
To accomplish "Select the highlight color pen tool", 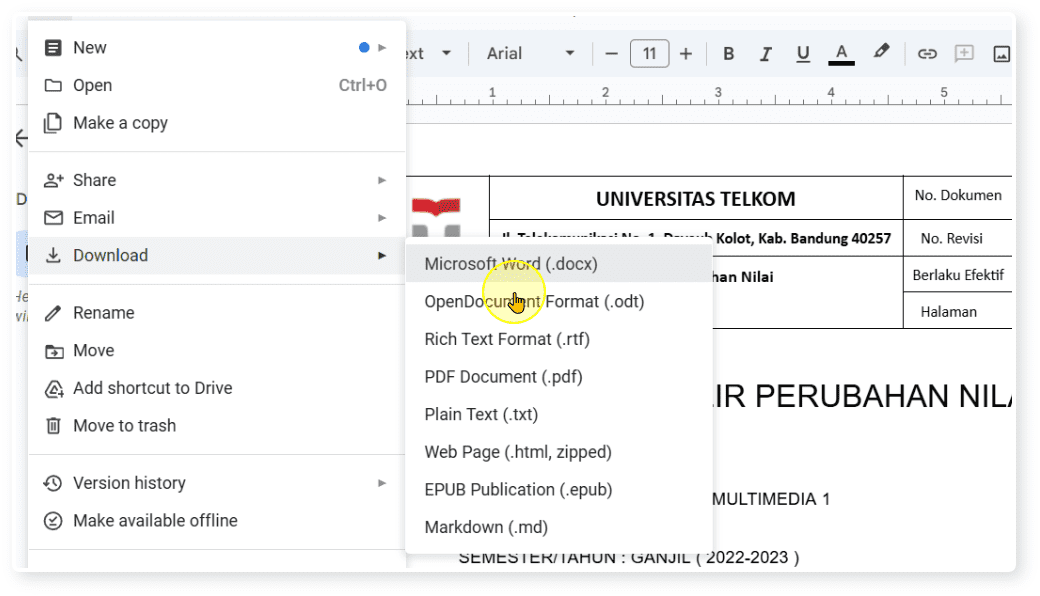I will pos(881,52).
